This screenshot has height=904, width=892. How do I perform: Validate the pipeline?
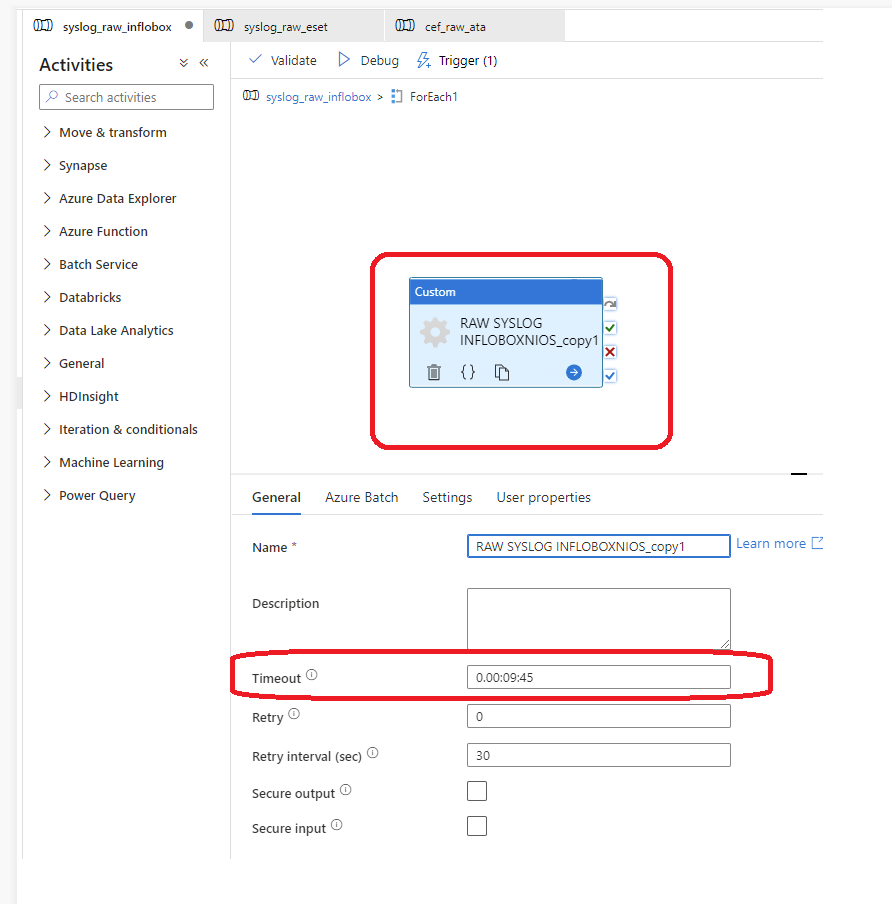(283, 61)
